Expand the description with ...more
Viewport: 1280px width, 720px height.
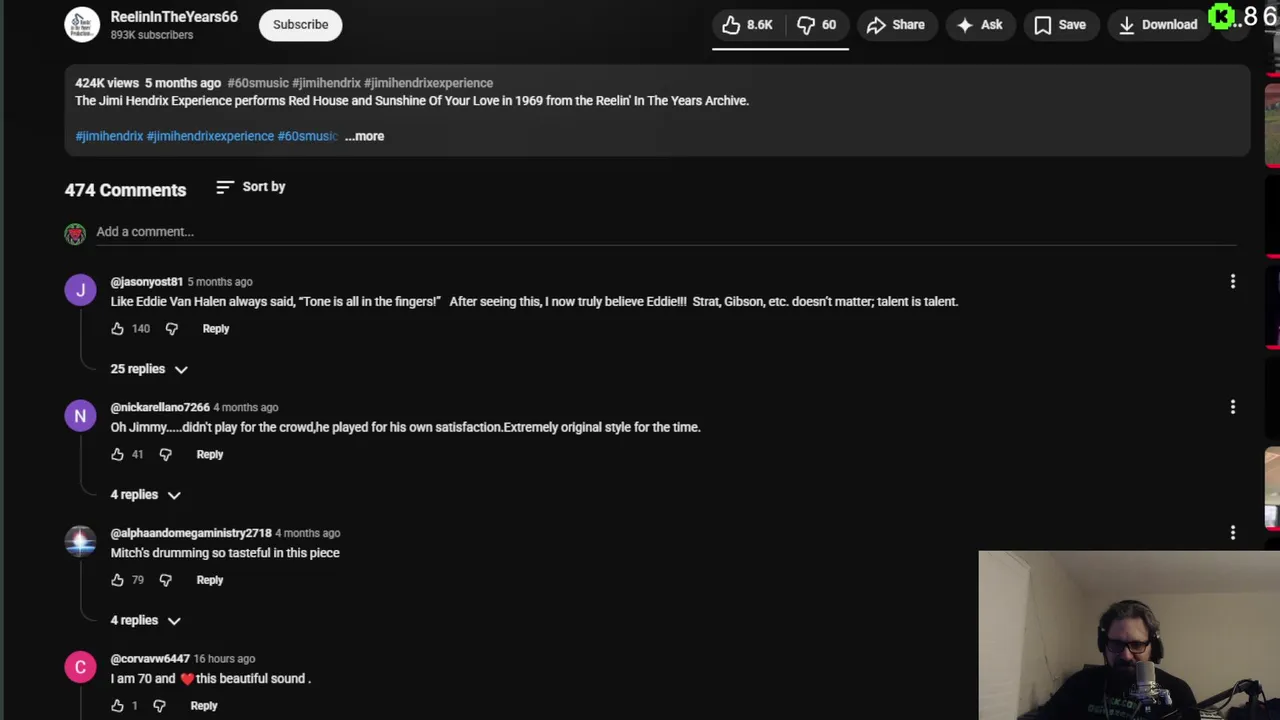[x=364, y=136]
